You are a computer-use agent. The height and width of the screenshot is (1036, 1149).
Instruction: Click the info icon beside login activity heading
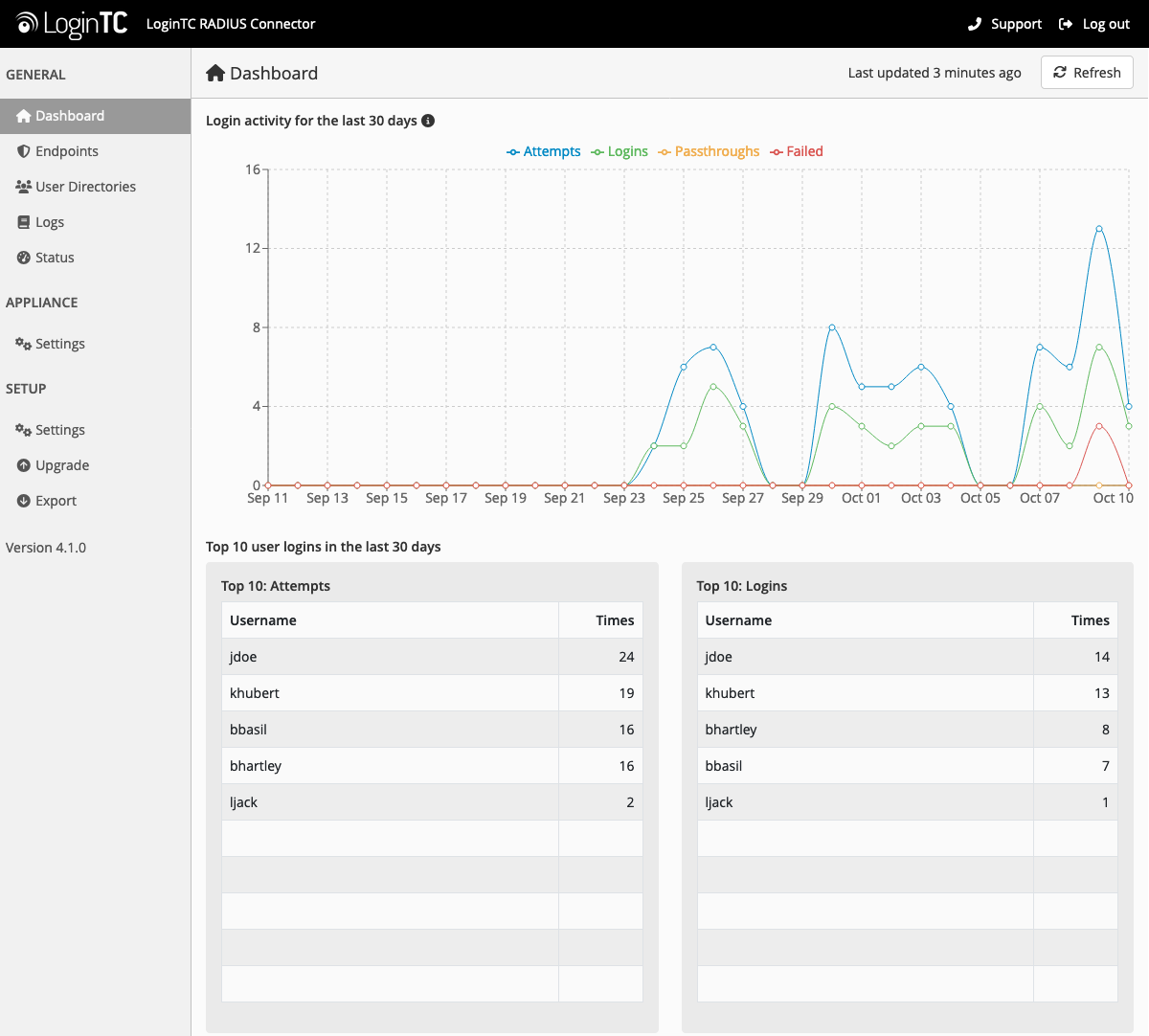click(x=428, y=121)
